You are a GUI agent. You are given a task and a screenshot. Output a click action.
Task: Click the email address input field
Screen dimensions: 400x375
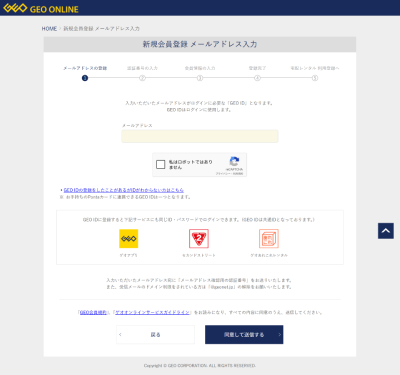tap(200, 136)
